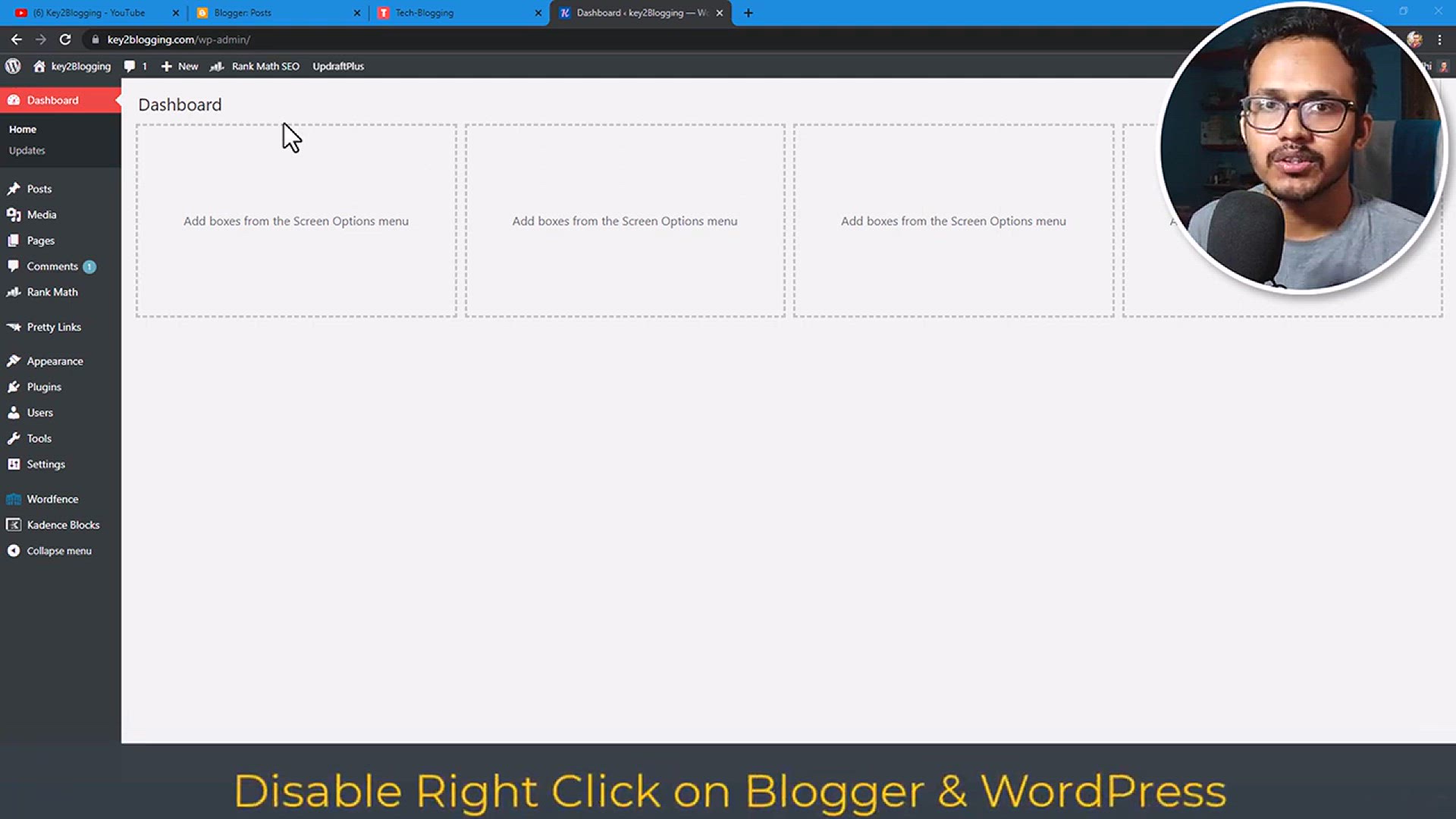Open the Appearance menu label
This screenshot has width=1456, height=819.
tap(55, 361)
